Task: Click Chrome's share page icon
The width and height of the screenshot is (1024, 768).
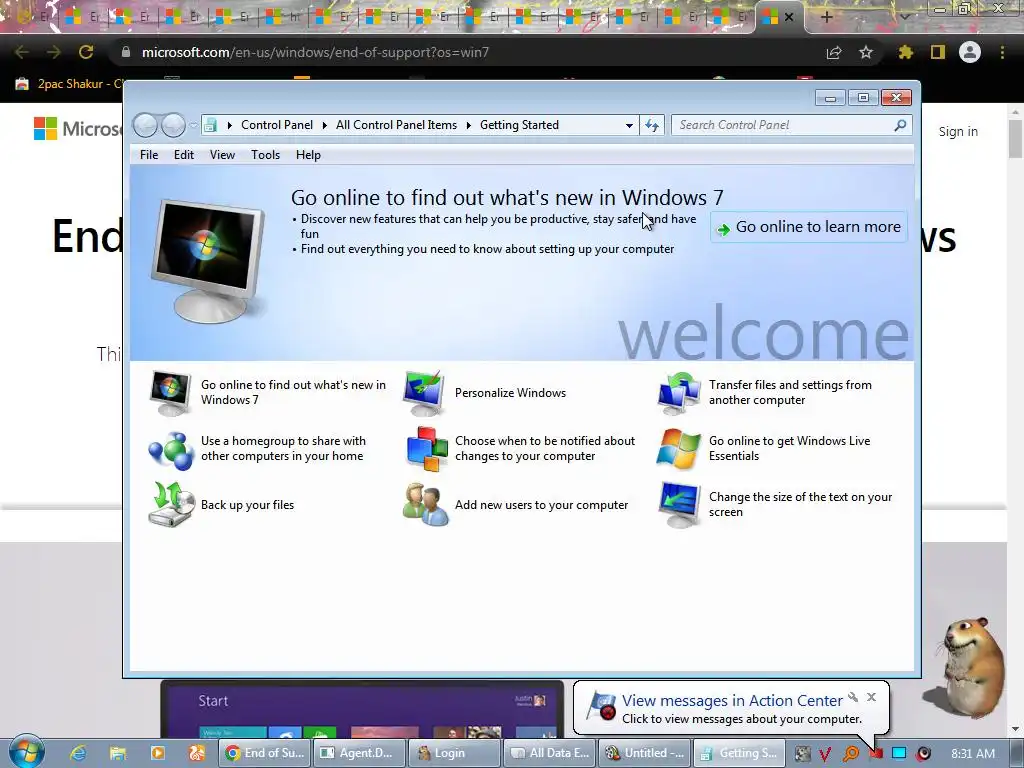Action: pos(834,52)
